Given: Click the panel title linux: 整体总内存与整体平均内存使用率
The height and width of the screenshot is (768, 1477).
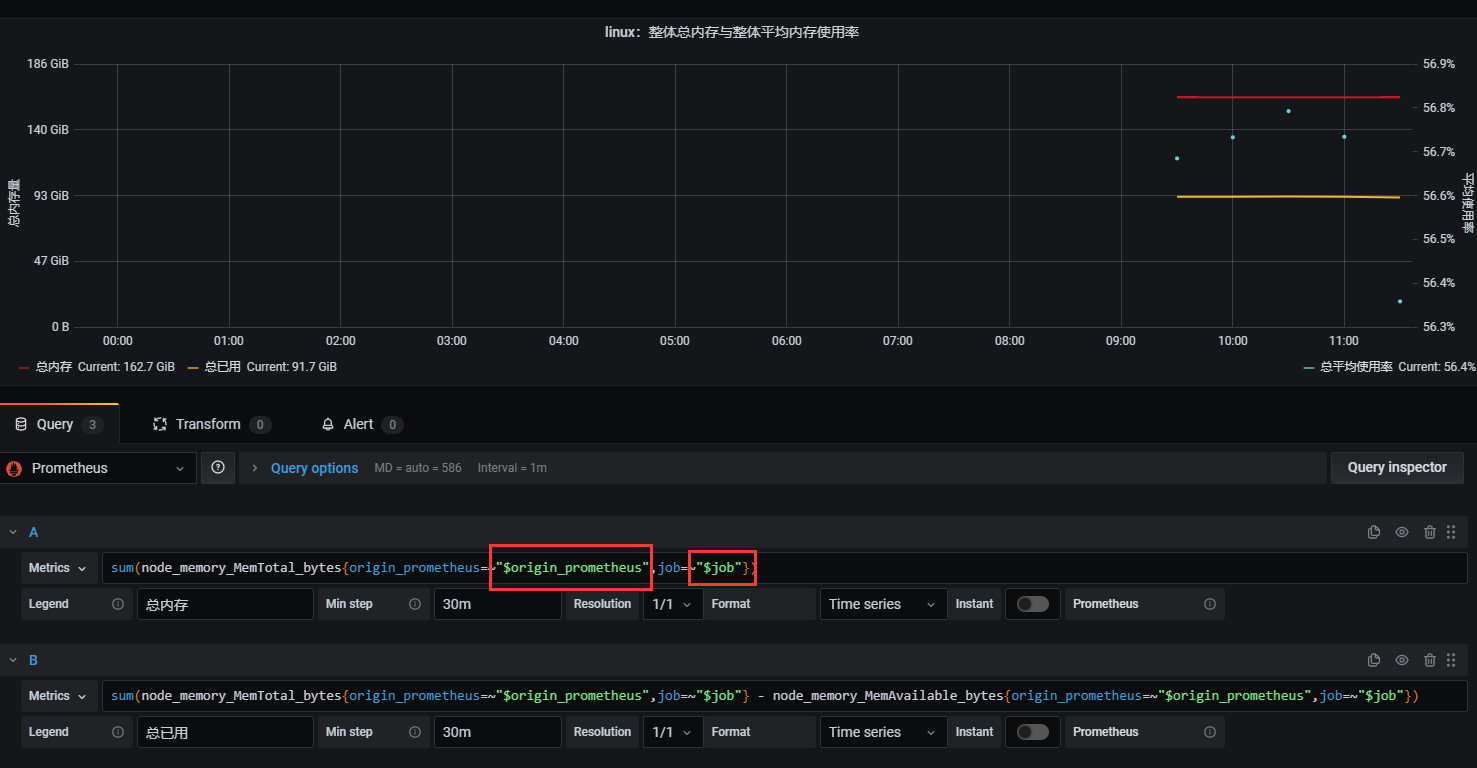Looking at the screenshot, I should click(732, 32).
